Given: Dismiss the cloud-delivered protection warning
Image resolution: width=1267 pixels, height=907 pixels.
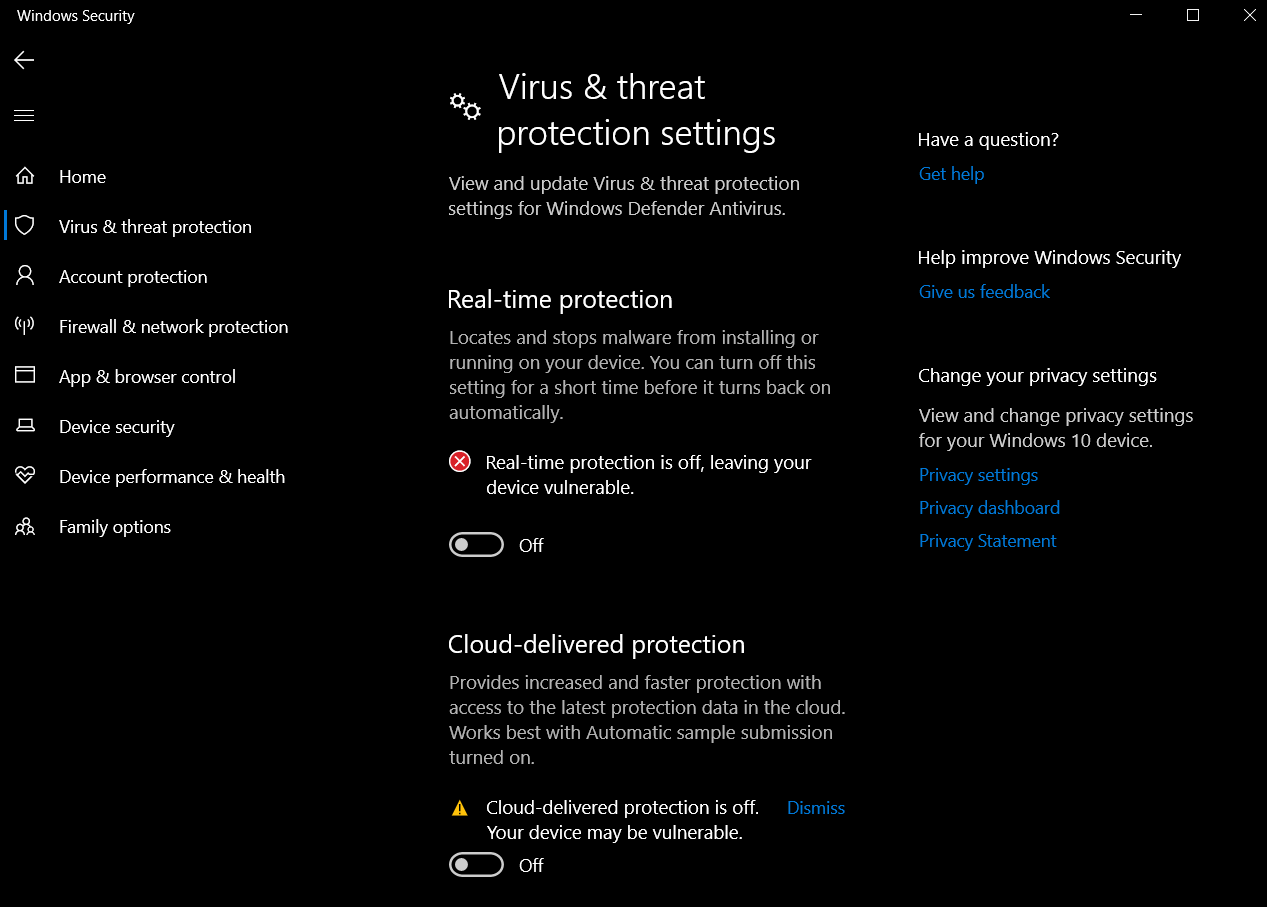Looking at the screenshot, I should tap(815, 808).
